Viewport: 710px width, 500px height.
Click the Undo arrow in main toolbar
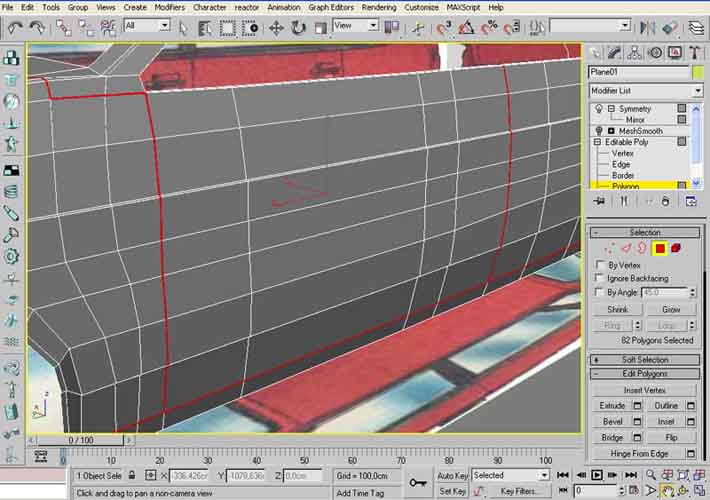point(13,26)
